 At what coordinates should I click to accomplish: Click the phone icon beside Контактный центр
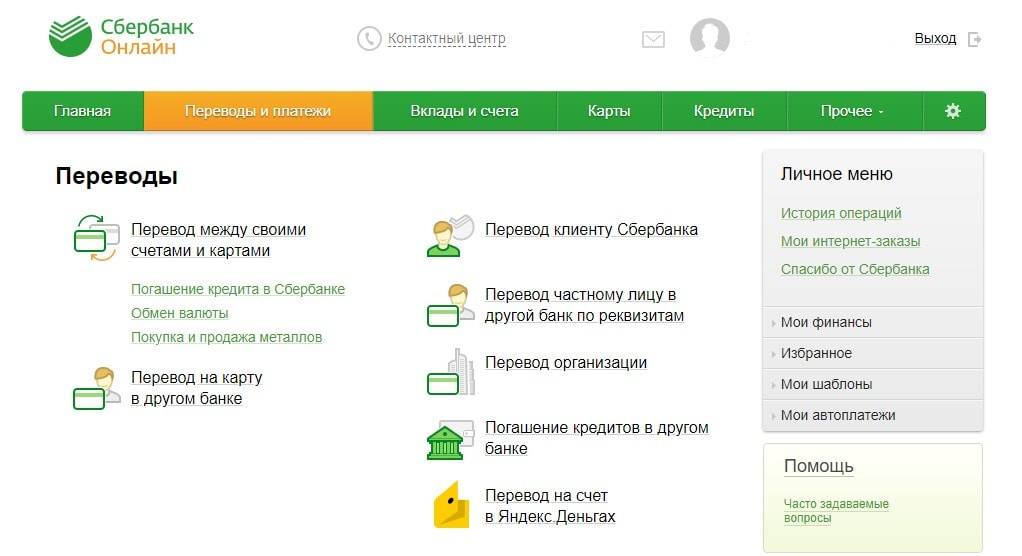pyautogui.click(x=369, y=39)
